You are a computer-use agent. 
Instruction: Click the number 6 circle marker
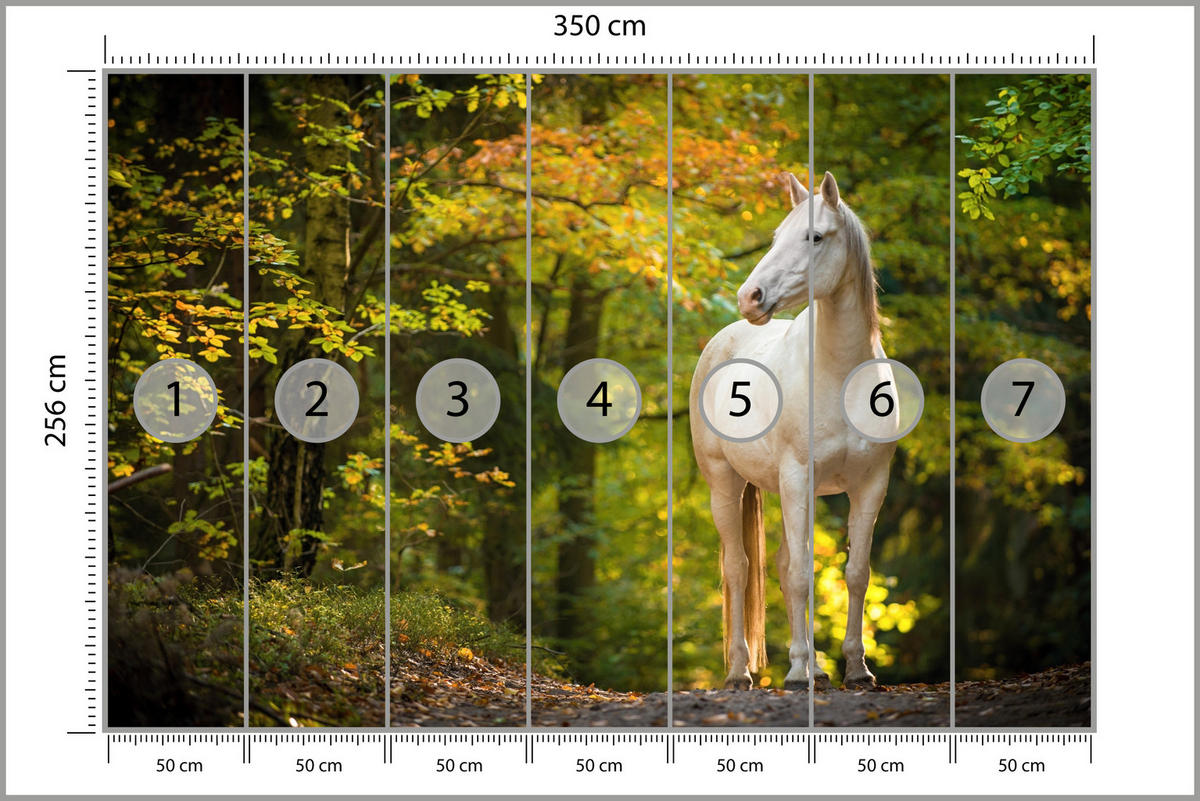[881, 400]
